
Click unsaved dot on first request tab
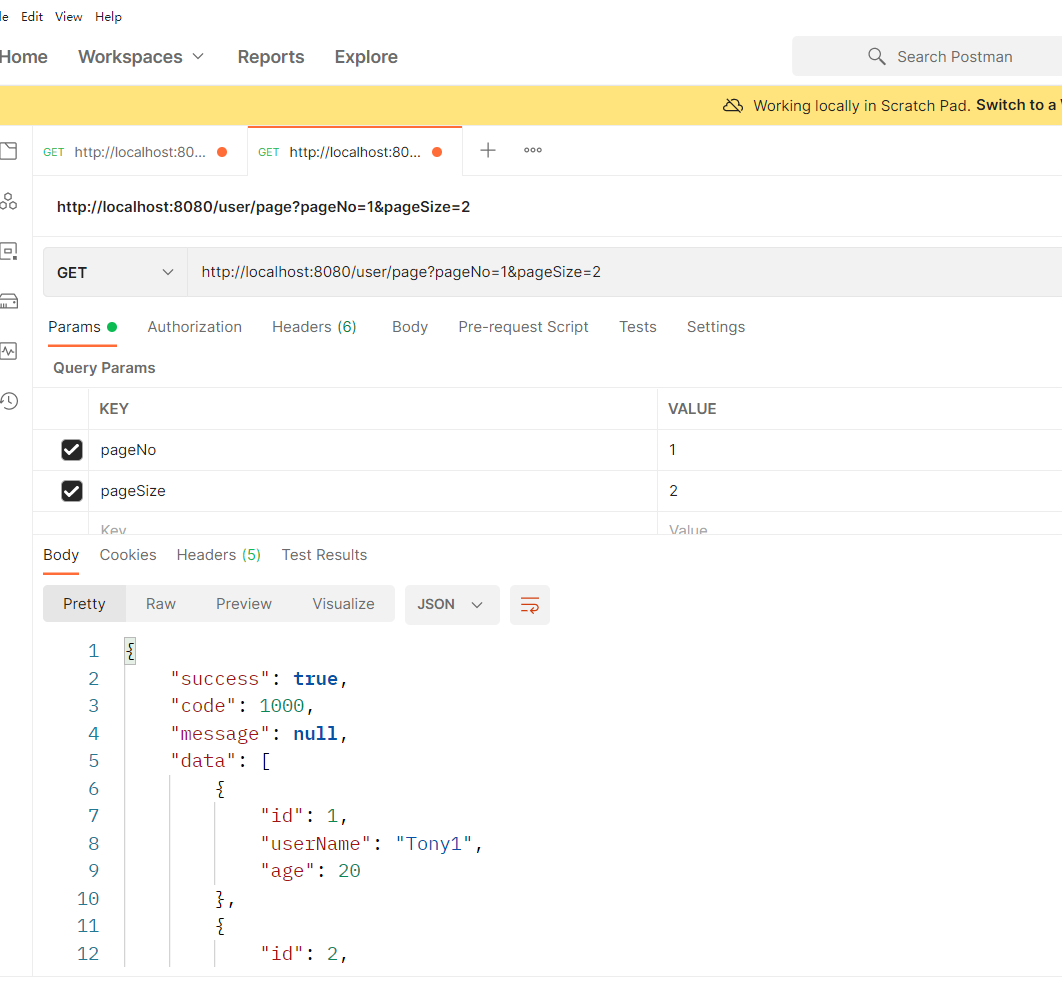[222, 152]
